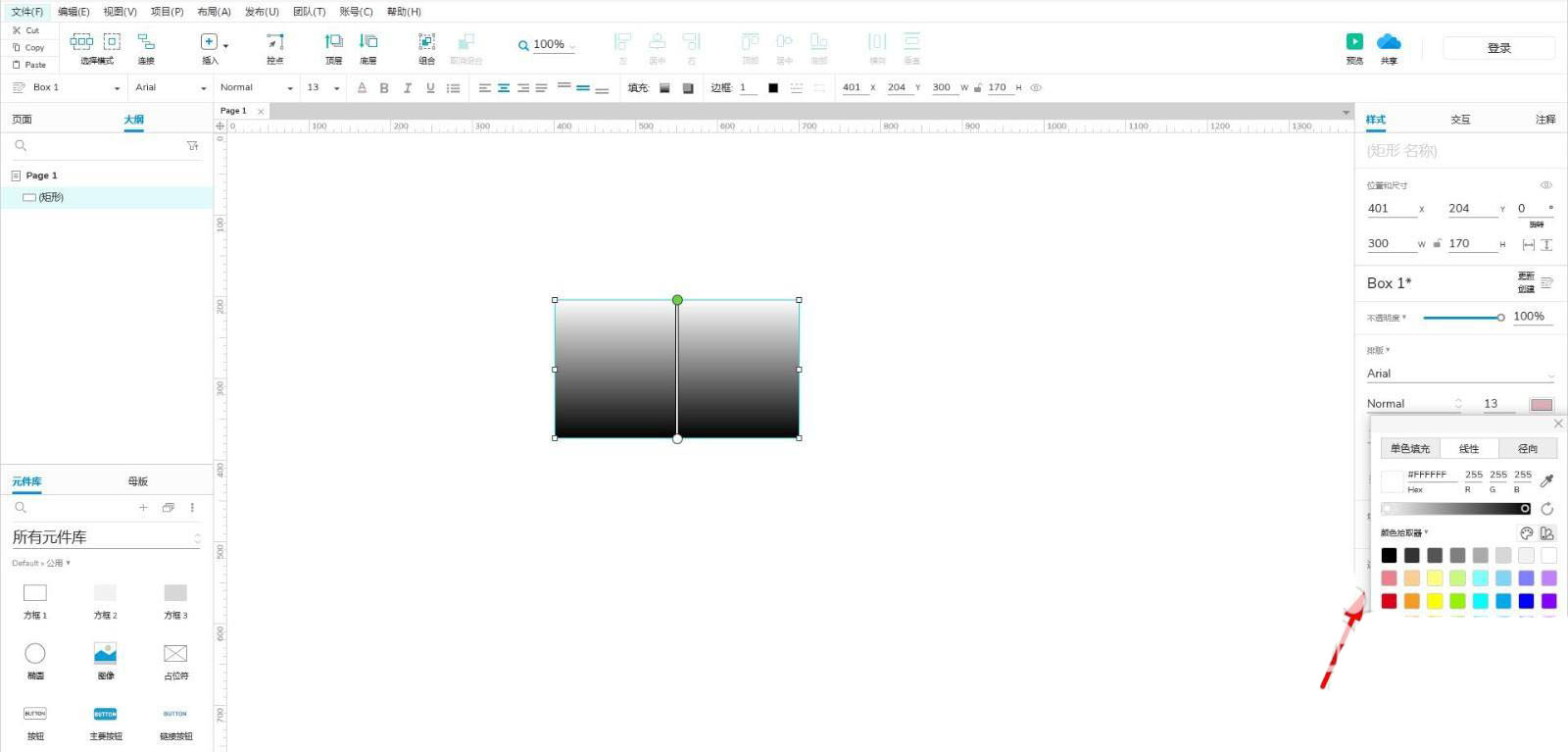The height and width of the screenshot is (752, 1568).
Task: Open the 发布(U) menu
Action: point(262,12)
